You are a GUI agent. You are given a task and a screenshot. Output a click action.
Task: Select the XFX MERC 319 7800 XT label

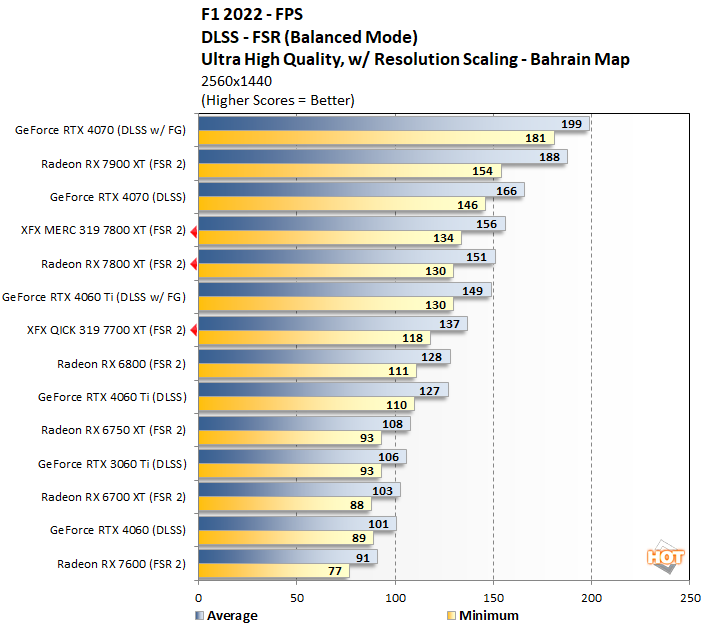pos(103,230)
